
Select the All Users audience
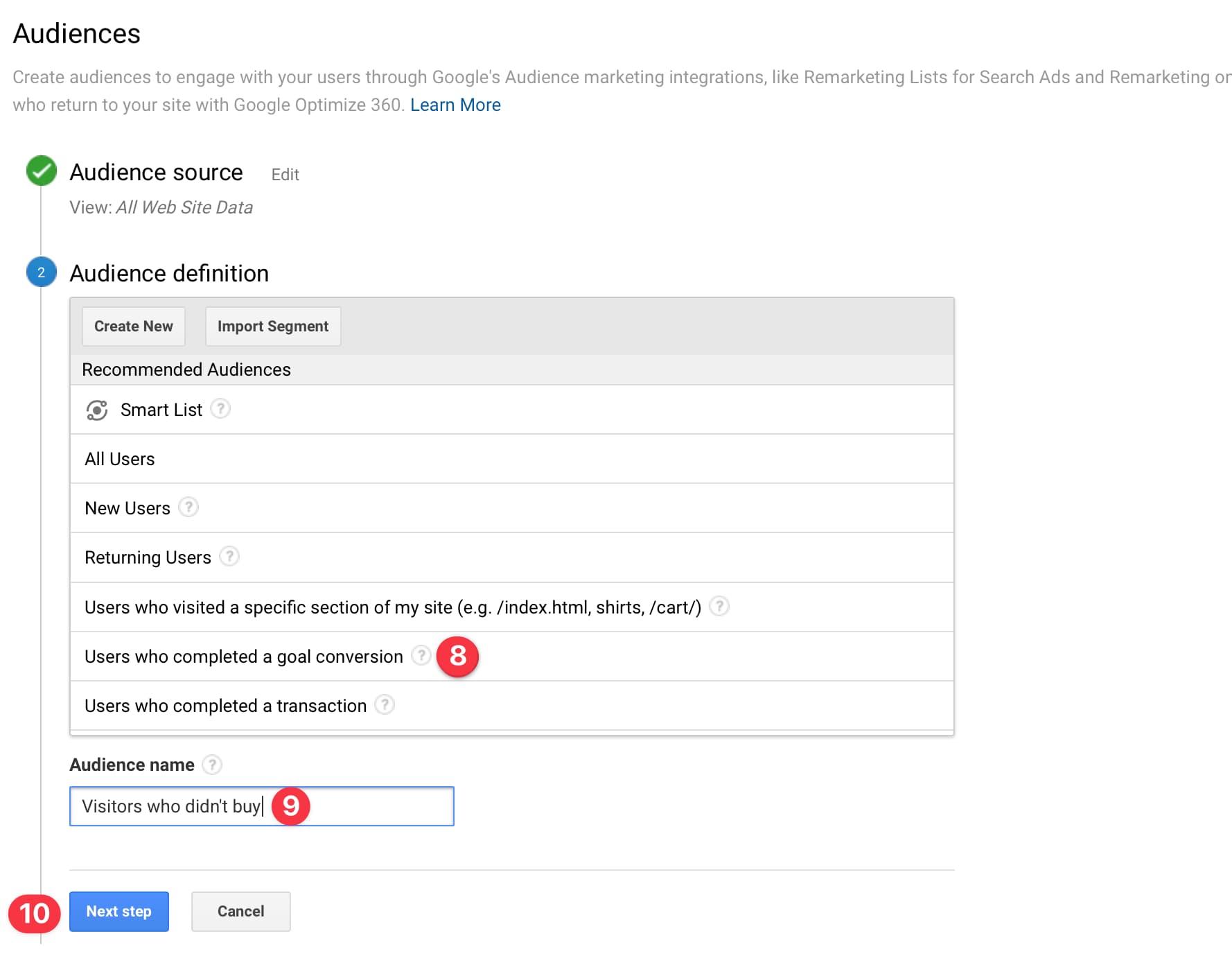point(512,459)
